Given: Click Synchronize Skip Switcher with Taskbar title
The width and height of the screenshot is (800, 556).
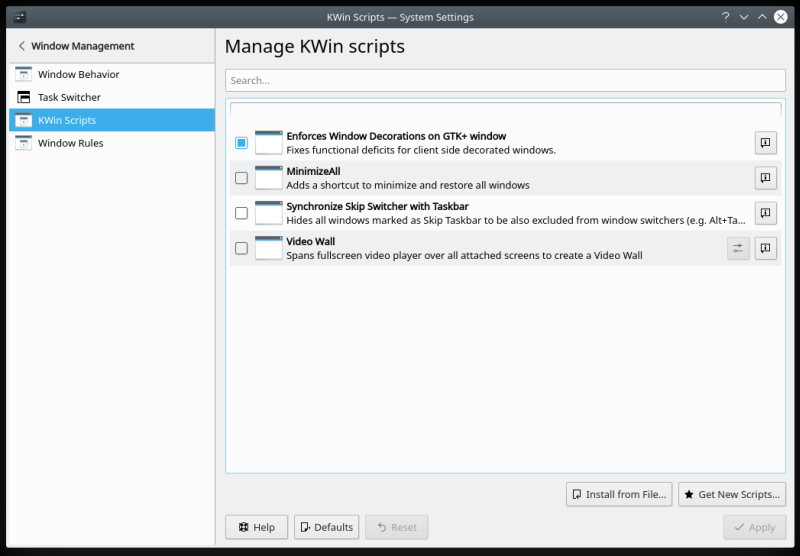Looking at the screenshot, I should tap(378, 207).
